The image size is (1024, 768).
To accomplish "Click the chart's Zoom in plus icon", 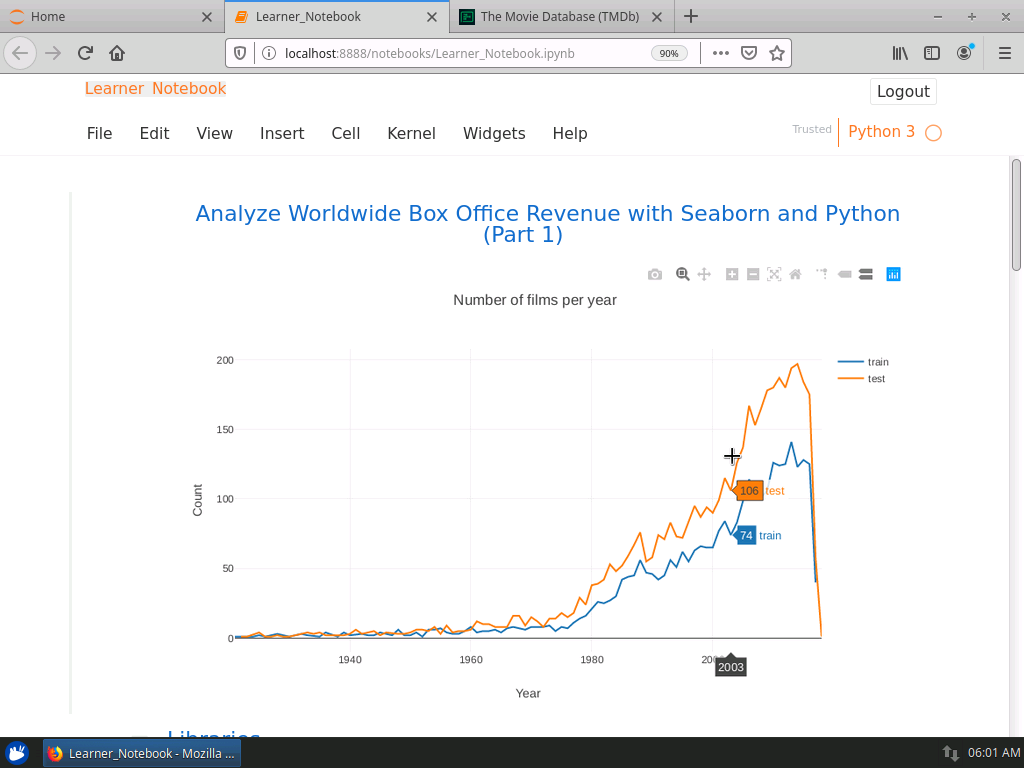I will [732, 274].
